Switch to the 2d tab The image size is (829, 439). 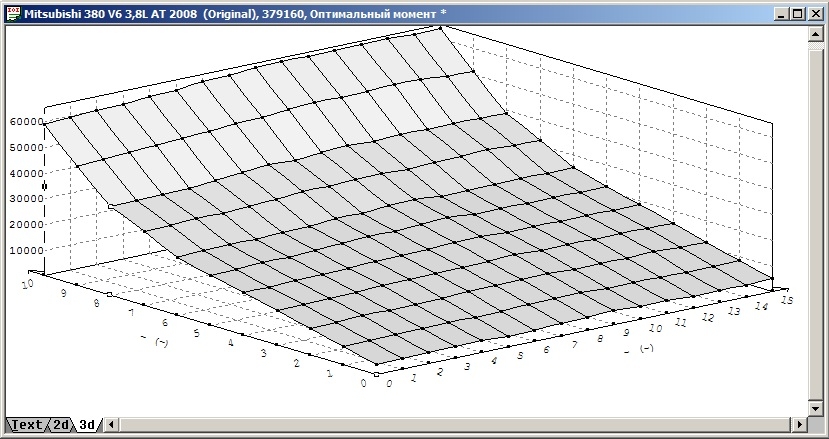pos(61,424)
